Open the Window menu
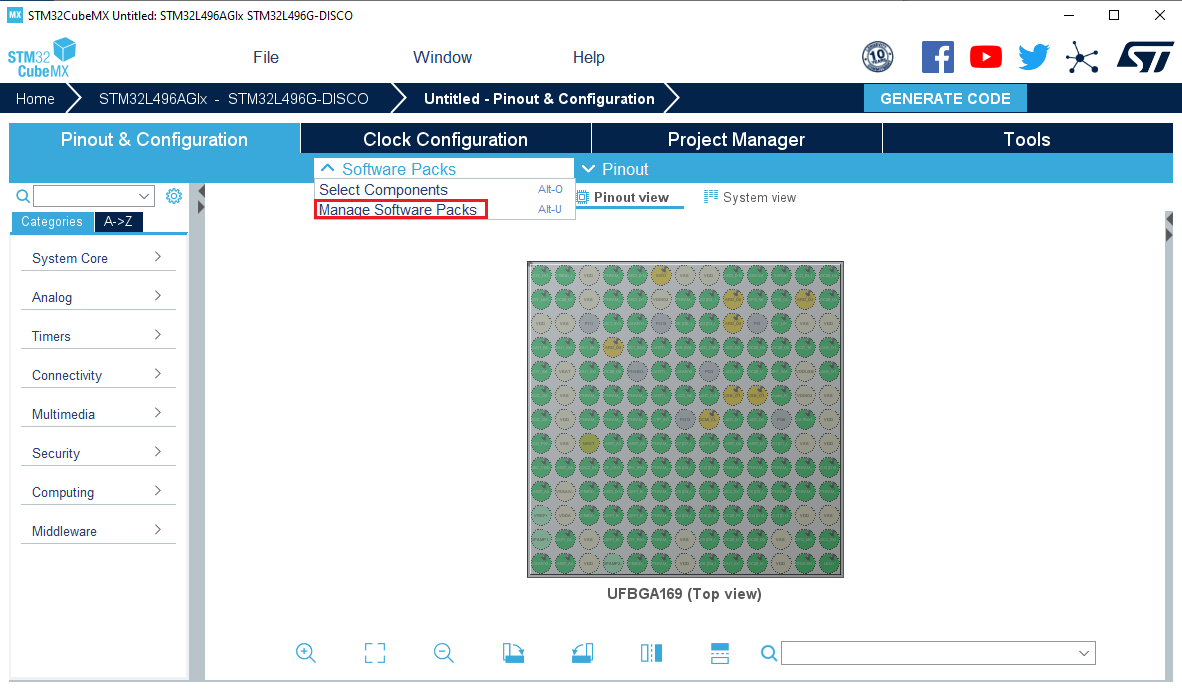The height and width of the screenshot is (691, 1182). point(442,57)
